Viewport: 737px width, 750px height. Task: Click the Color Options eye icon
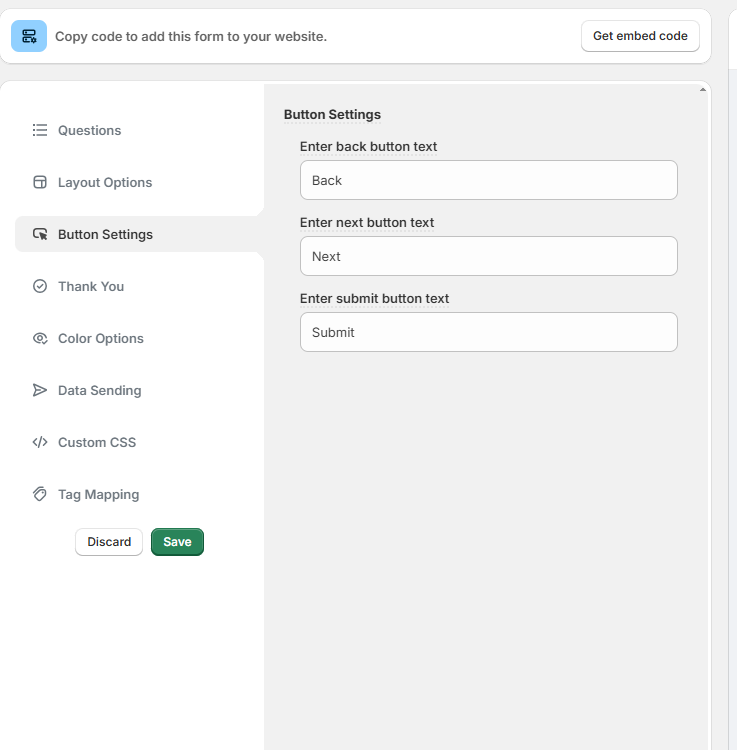pos(40,338)
